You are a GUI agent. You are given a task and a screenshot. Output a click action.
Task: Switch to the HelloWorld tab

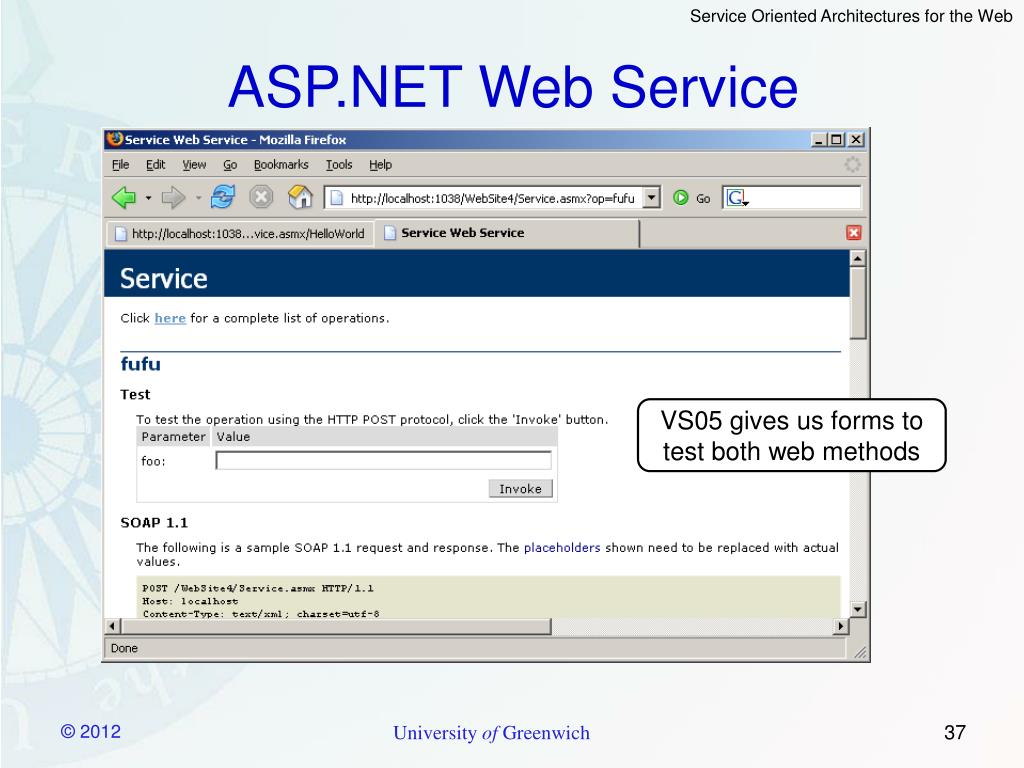click(x=240, y=234)
